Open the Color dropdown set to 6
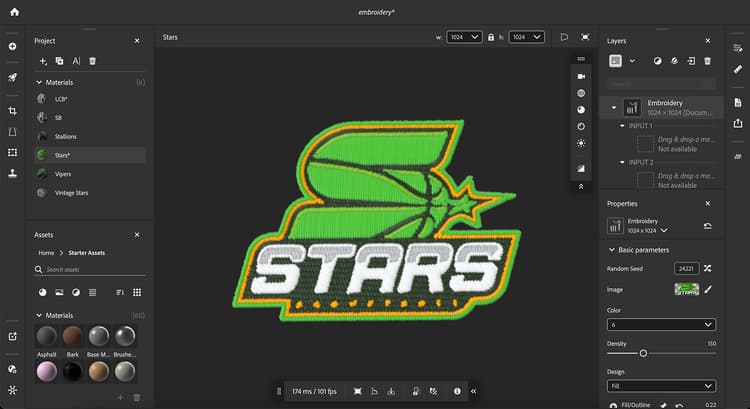 (x=662, y=324)
